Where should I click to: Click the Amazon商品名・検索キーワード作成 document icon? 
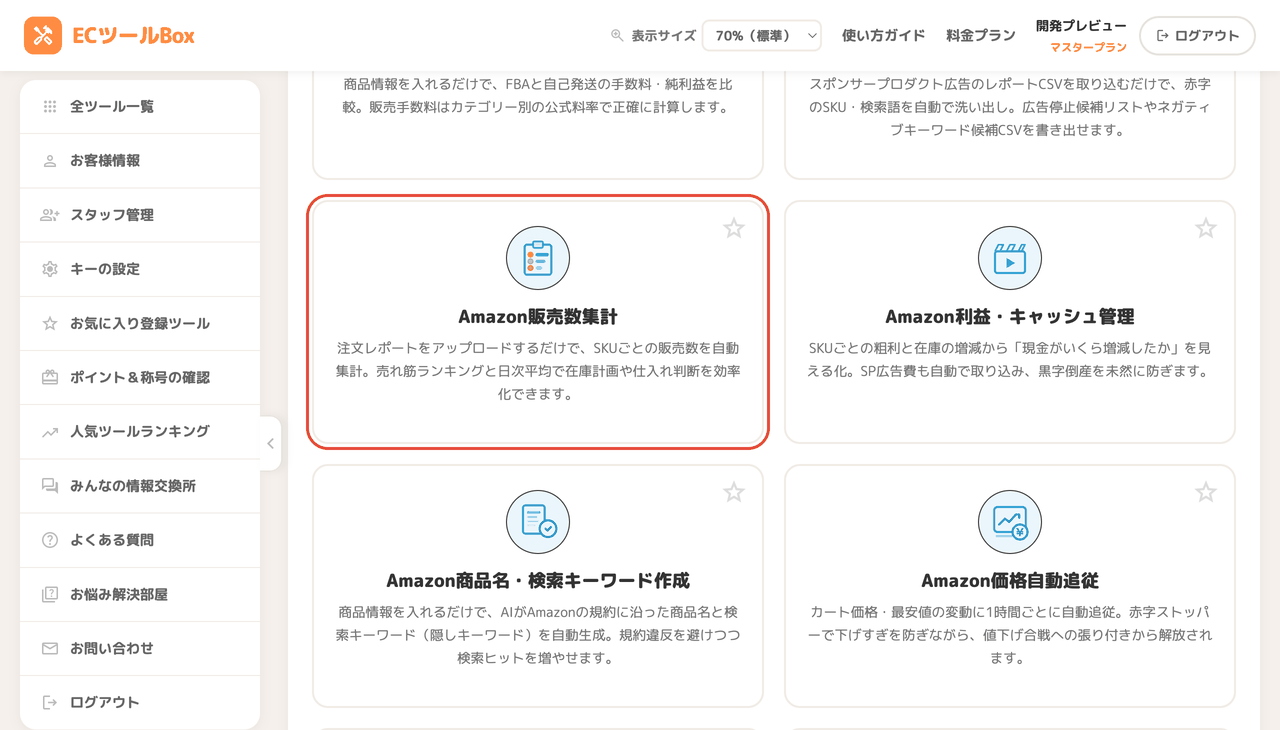pos(538,522)
